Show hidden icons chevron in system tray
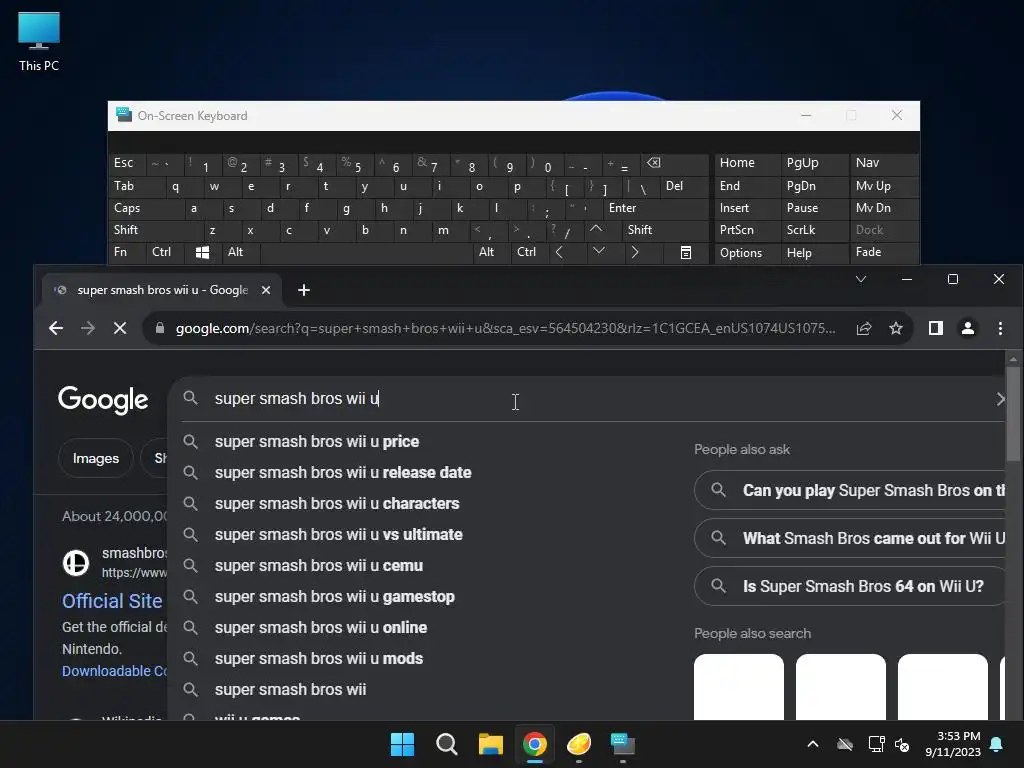Image resolution: width=1024 pixels, height=768 pixels. pyautogui.click(x=813, y=744)
